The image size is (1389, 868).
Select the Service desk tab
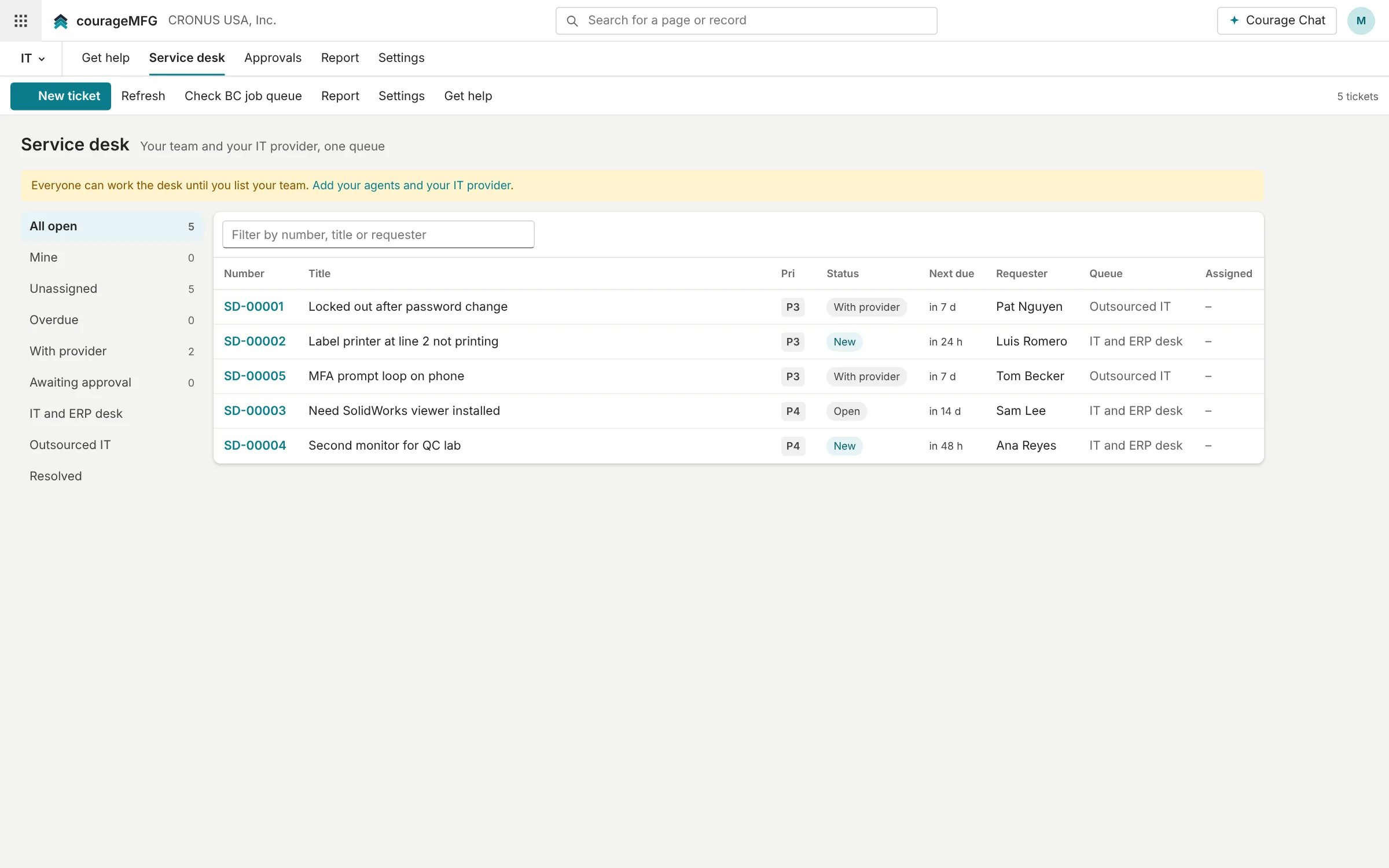click(187, 58)
